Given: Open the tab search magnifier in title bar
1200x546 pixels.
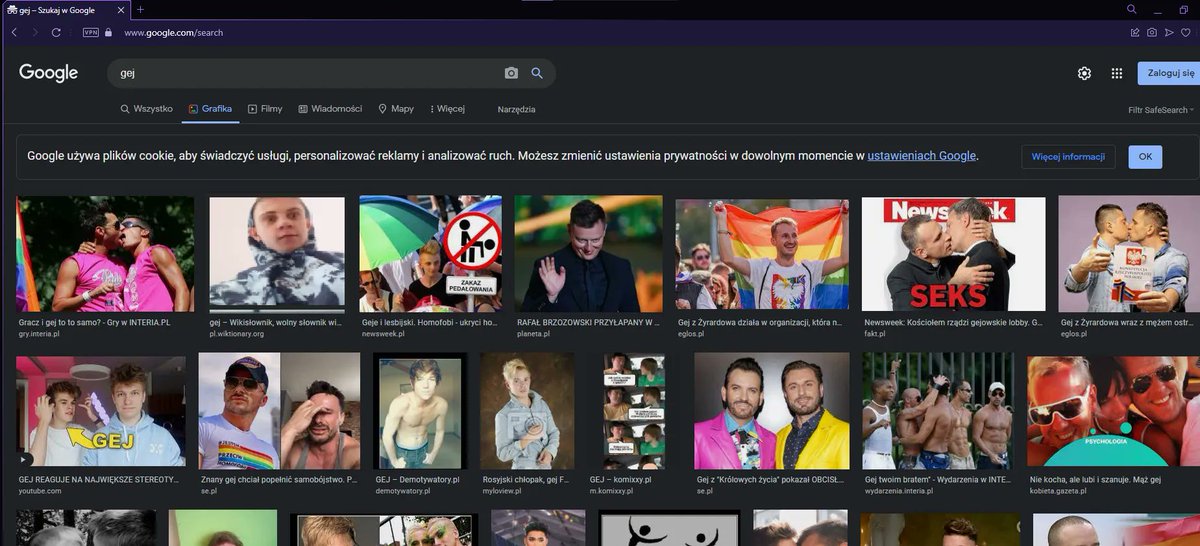Looking at the screenshot, I should pos(1131,9).
